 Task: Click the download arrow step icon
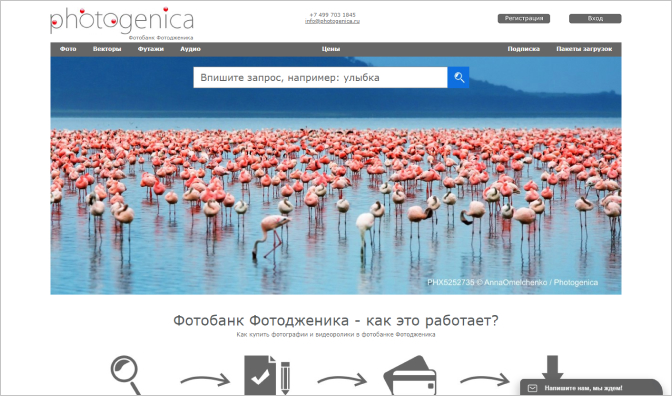(x=552, y=367)
